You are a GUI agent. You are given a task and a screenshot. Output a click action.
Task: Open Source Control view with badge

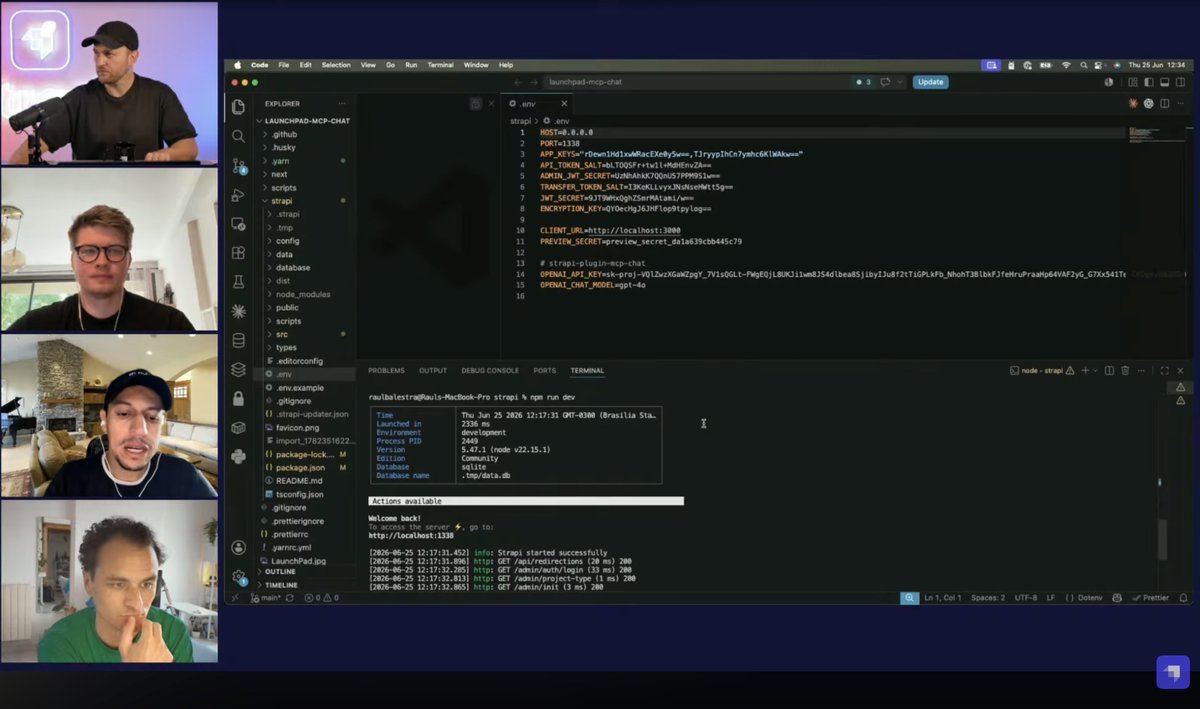tap(238, 166)
